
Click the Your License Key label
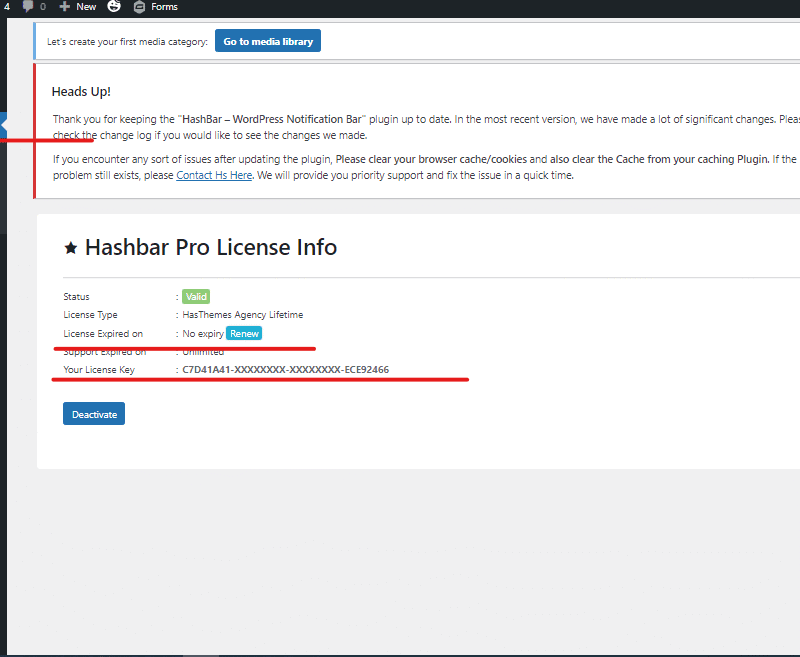[x=99, y=369]
